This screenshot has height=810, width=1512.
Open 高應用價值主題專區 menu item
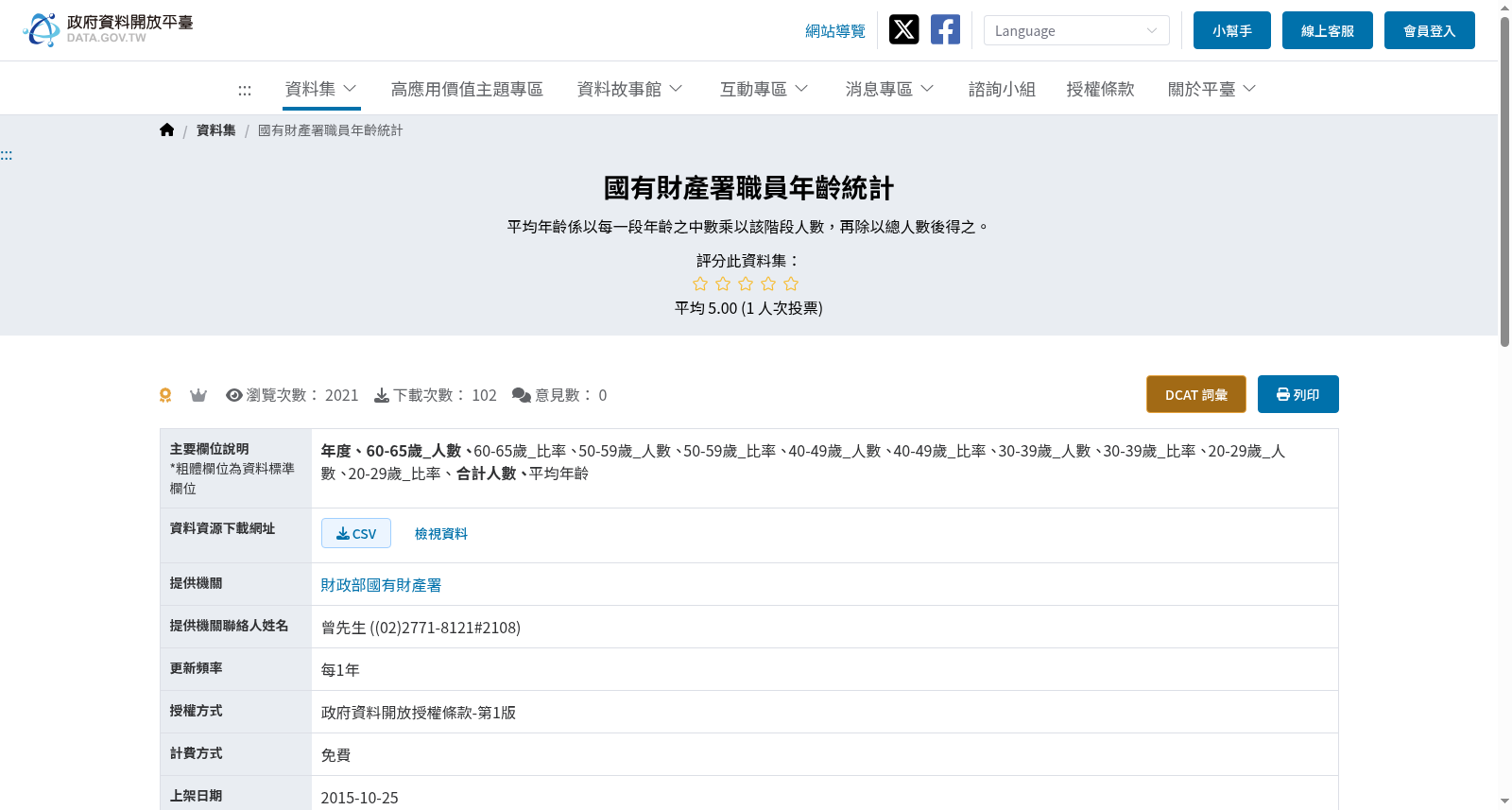click(x=467, y=89)
